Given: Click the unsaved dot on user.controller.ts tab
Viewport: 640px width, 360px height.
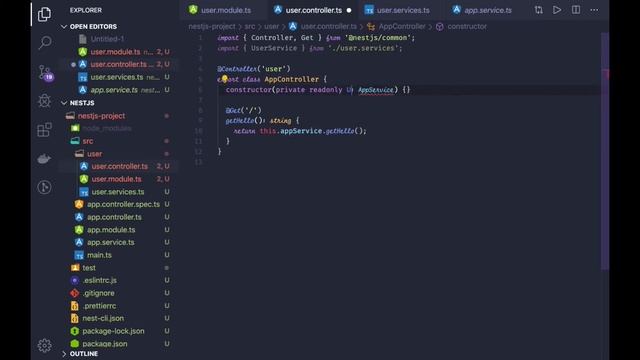Looking at the screenshot, I should pos(349,10).
